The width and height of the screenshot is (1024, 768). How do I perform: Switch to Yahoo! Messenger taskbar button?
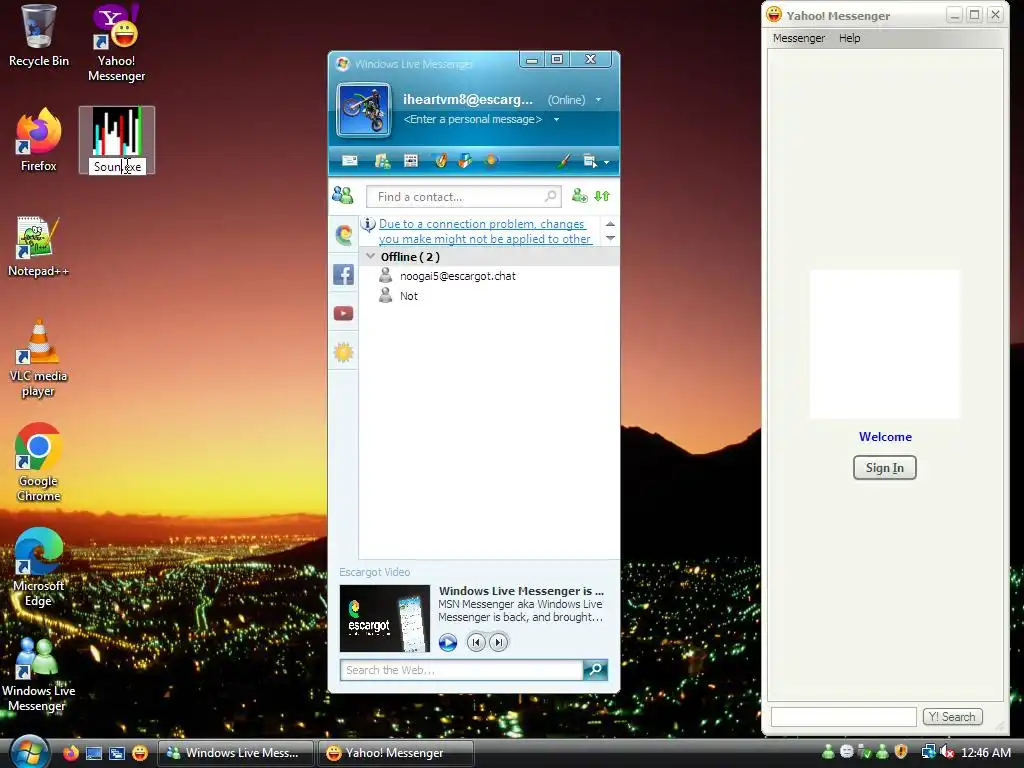point(396,753)
